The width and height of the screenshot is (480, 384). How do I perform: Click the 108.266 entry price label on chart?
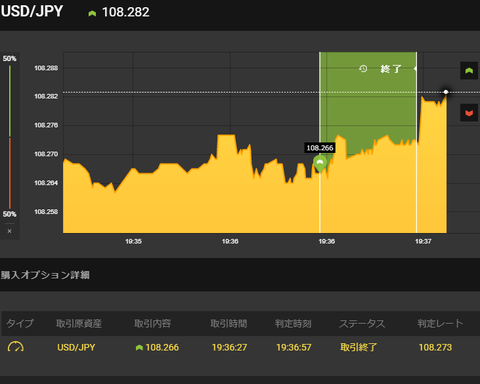click(x=320, y=148)
